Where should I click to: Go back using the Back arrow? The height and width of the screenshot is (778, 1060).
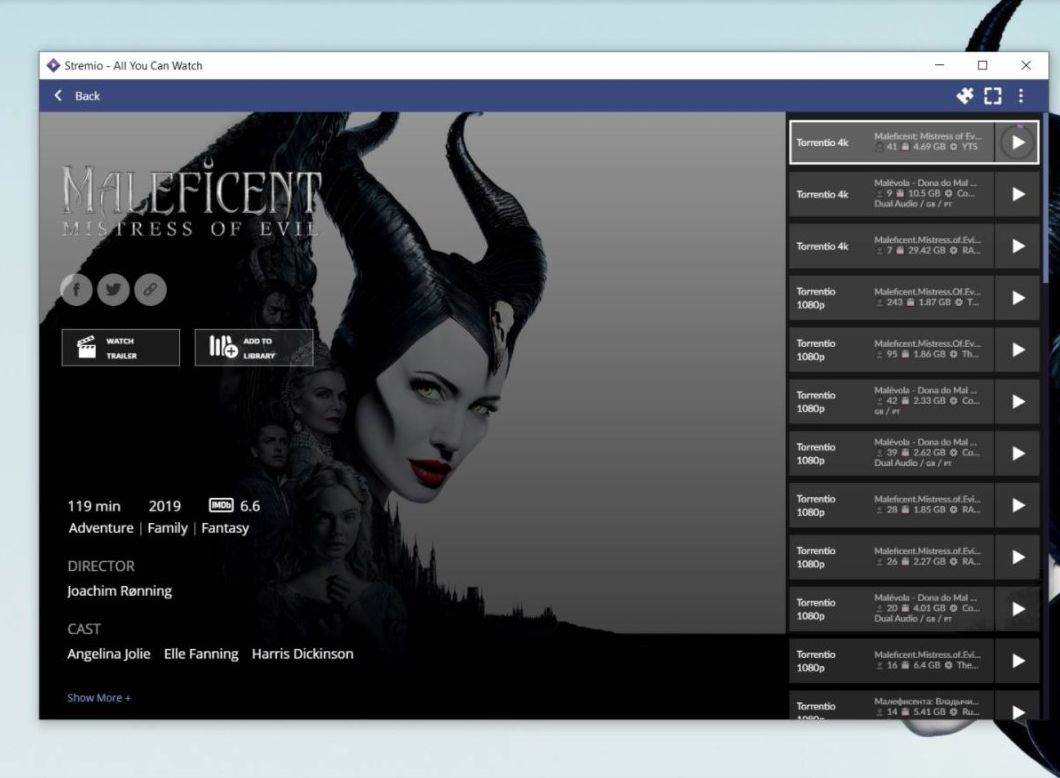(x=58, y=95)
